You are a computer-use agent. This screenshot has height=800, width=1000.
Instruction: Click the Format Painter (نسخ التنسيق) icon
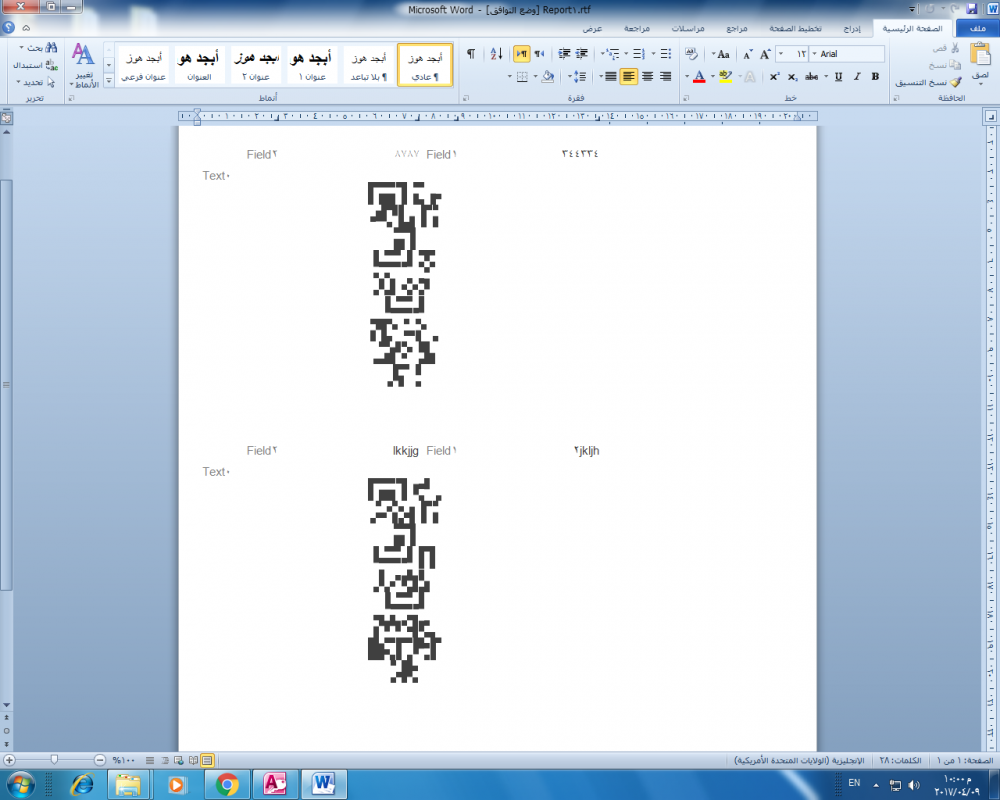(x=955, y=83)
